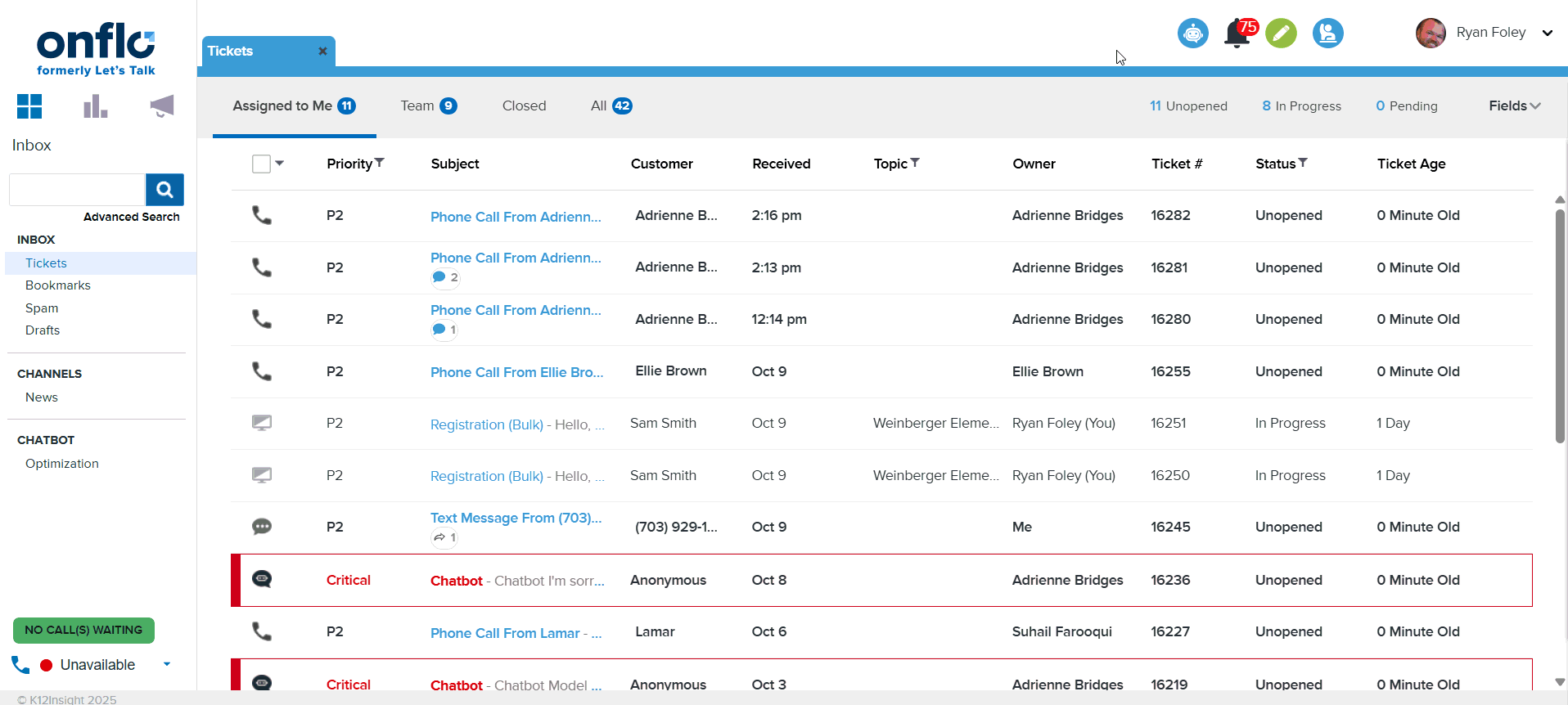Click the ticket list vertical scrollbar
The height and width of the screenshot is (705, 1568).
(1560, 327)
